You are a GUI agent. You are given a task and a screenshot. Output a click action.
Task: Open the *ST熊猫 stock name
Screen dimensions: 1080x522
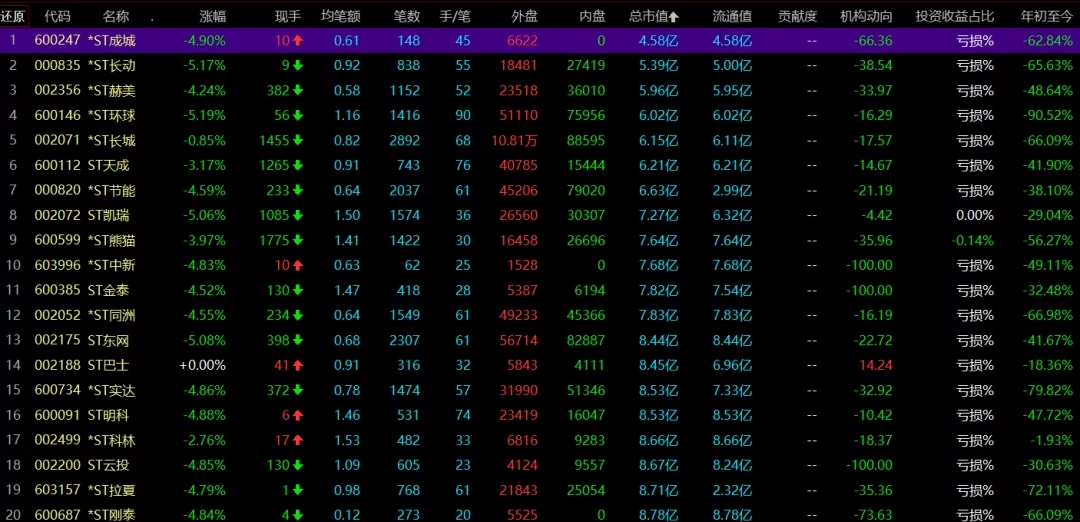click(111, 240)
